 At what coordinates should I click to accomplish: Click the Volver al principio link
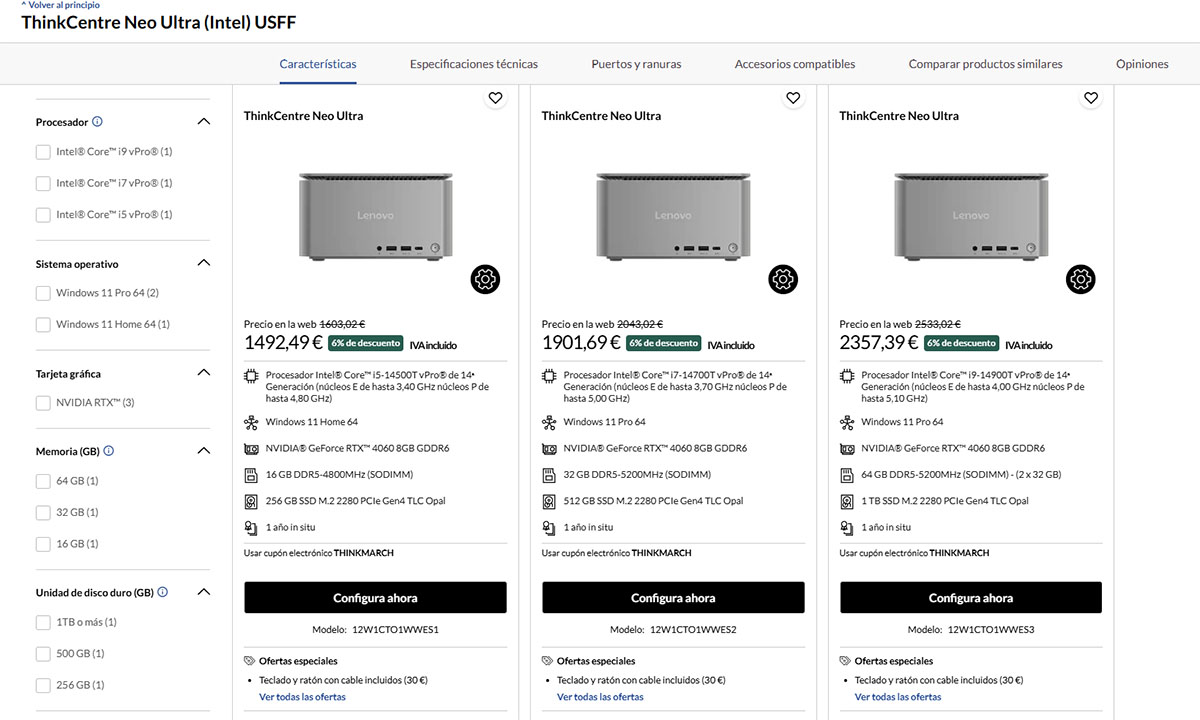coord(61,5)
